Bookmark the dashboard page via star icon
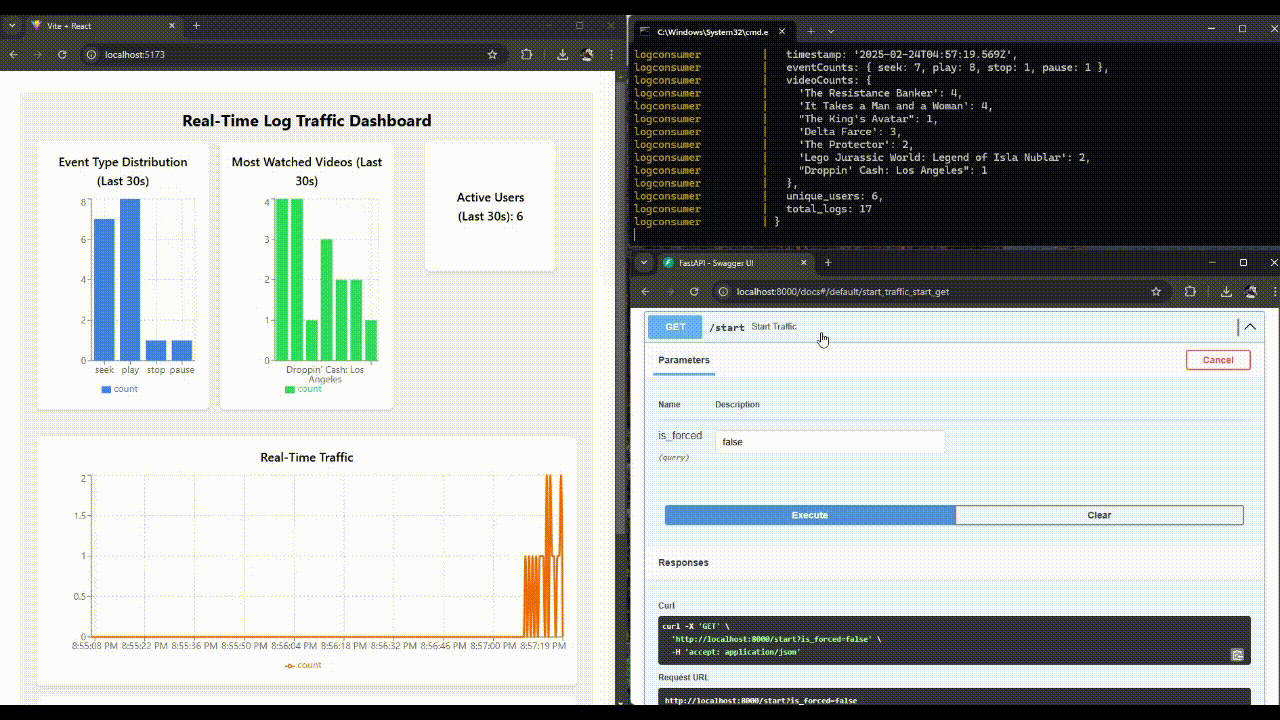1280x720 pixels. point(492,55)
